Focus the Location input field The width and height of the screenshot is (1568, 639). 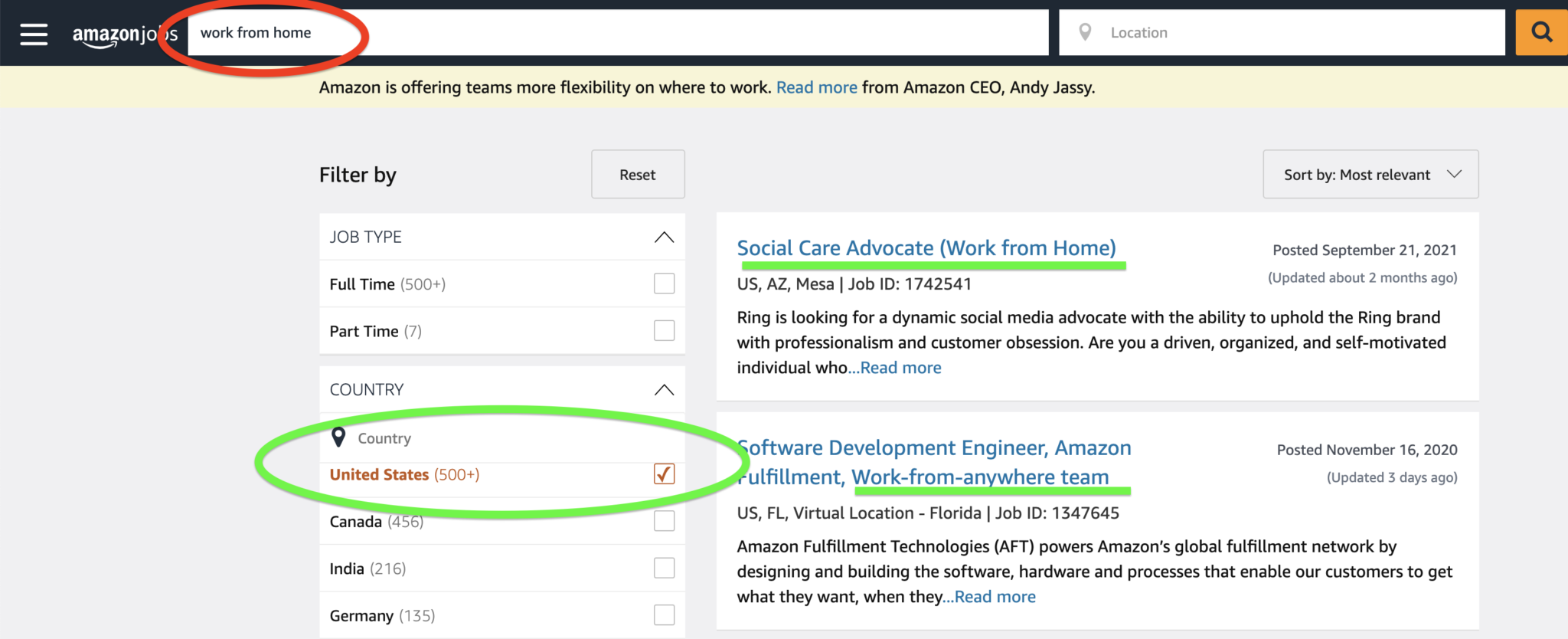(x=1282, y=32)
